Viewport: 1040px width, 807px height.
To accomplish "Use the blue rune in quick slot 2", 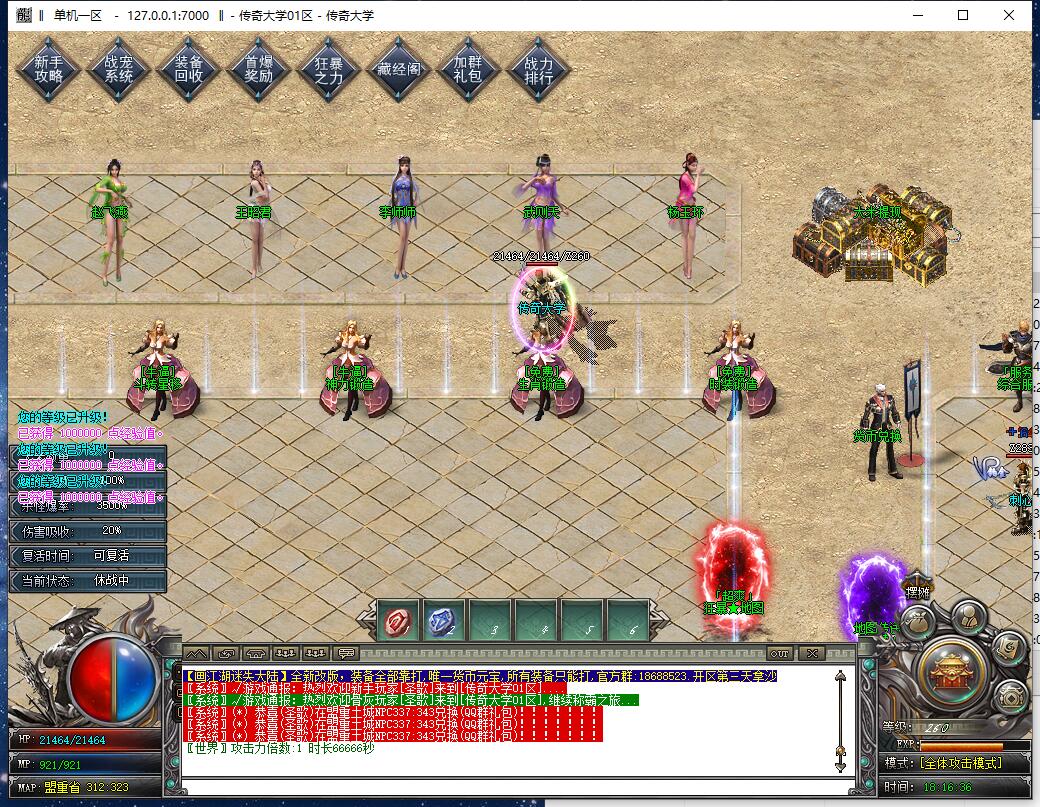I will 444,621.
